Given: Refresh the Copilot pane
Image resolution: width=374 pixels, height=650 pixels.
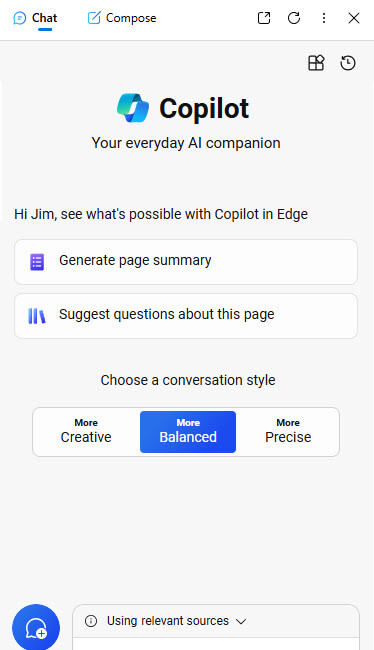Looking at the screenshot, I should point(294,18).
